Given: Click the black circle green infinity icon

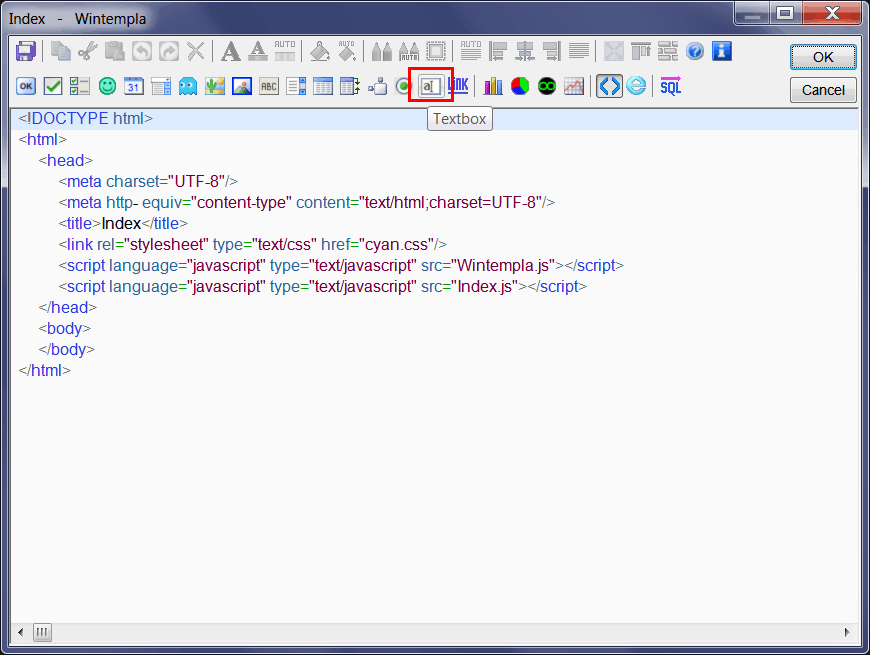Looking at the screenshot, I should click(547, 87).
